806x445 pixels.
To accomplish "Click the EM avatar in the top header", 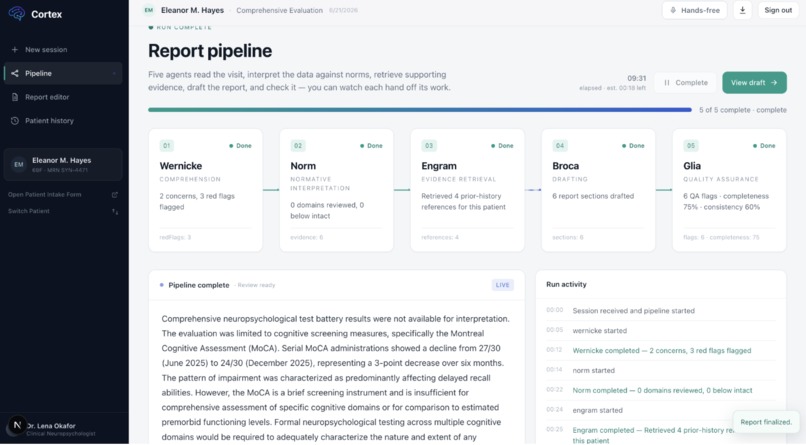I will tap(149, 10).
